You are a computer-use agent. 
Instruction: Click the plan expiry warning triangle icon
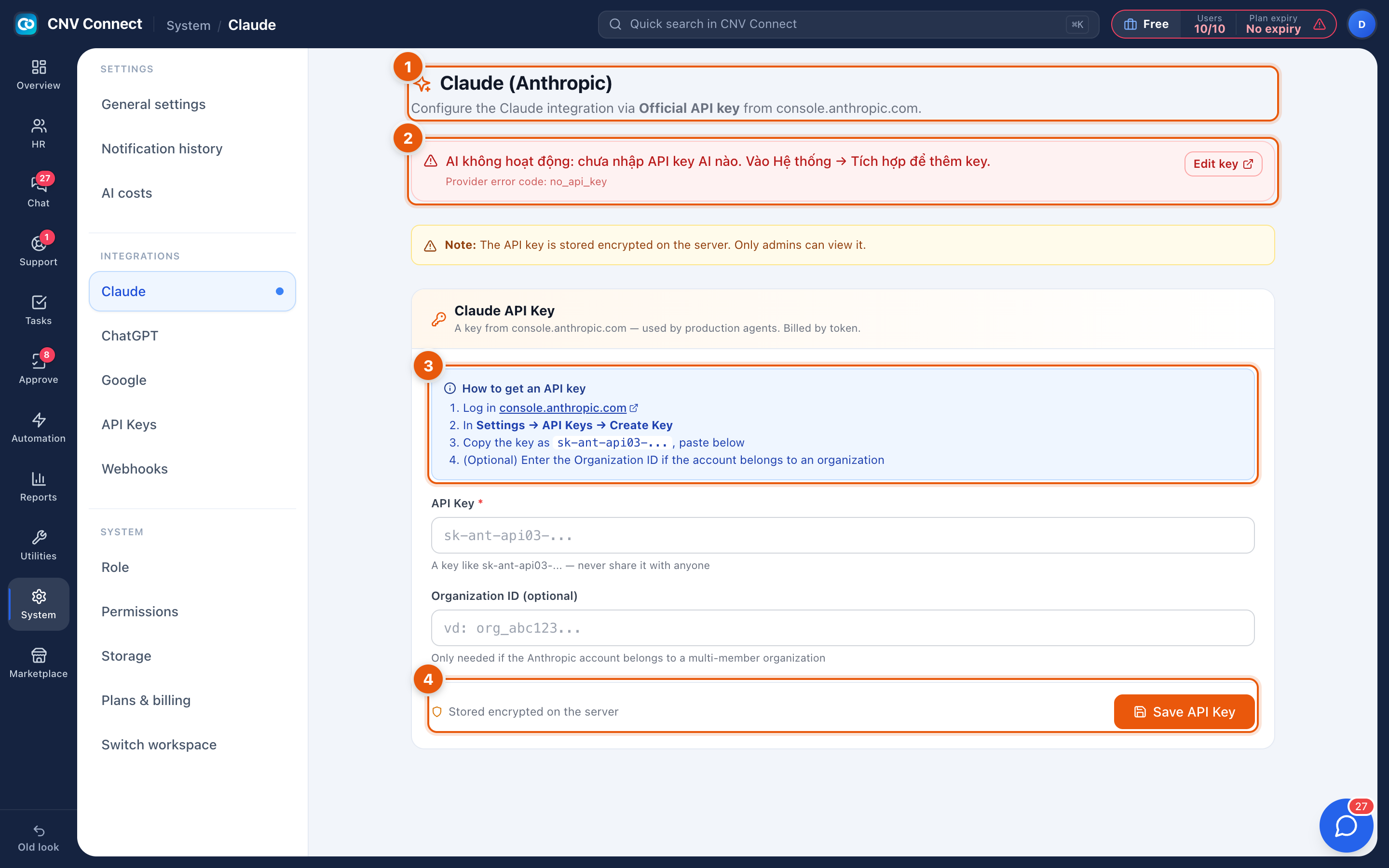click(x=1320, y=24)
